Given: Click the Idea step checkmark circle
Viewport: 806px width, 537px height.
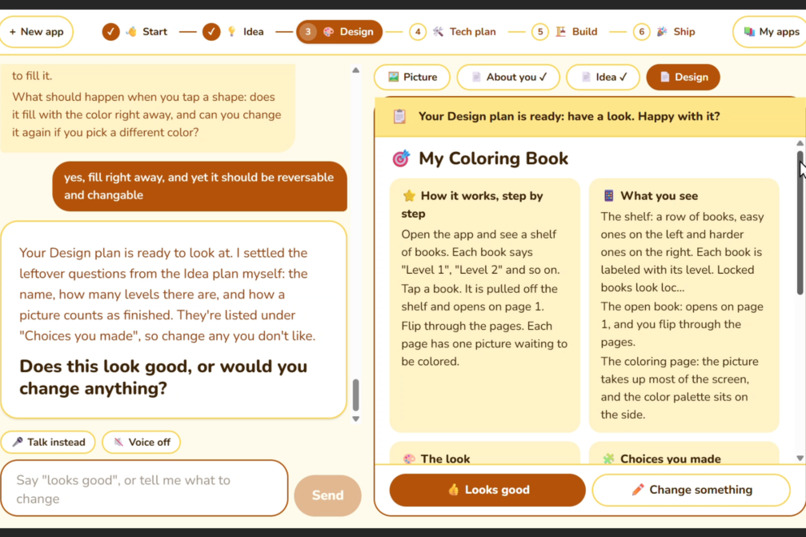Looking at the screenshot, I should point(211,32).
